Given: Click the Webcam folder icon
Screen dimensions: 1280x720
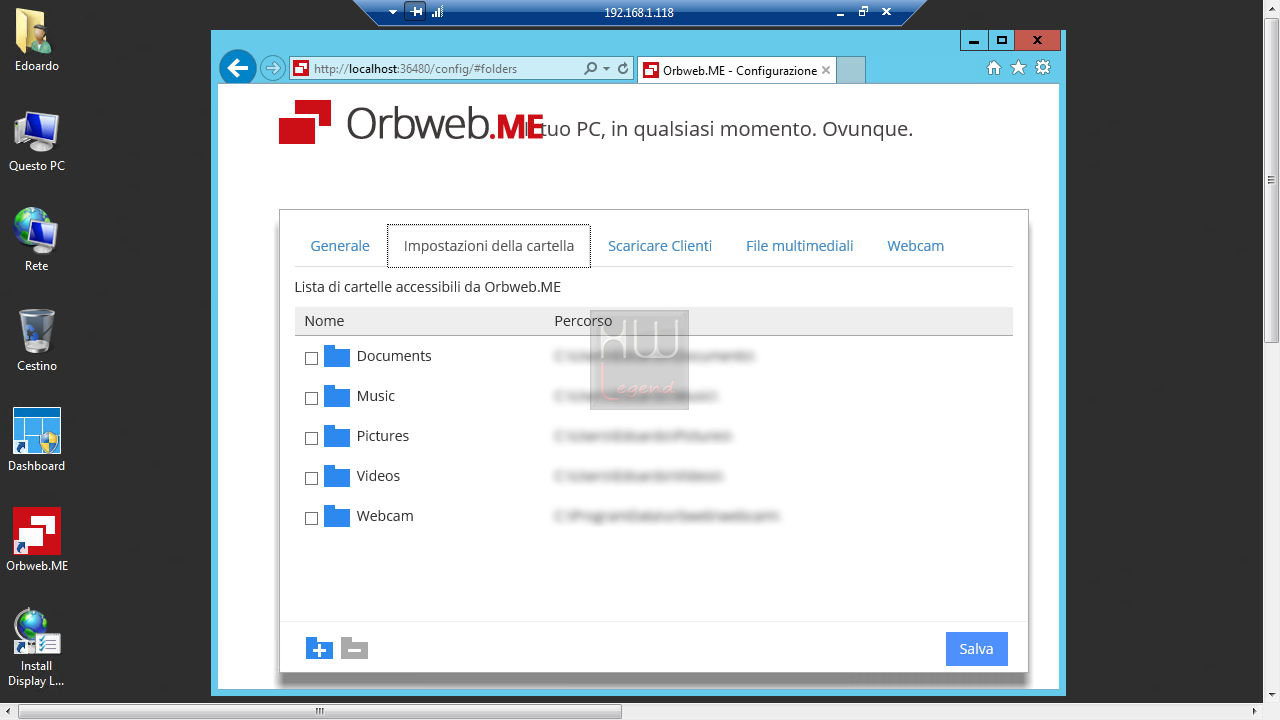Looking at the screenshot, I should coord(337,517).
